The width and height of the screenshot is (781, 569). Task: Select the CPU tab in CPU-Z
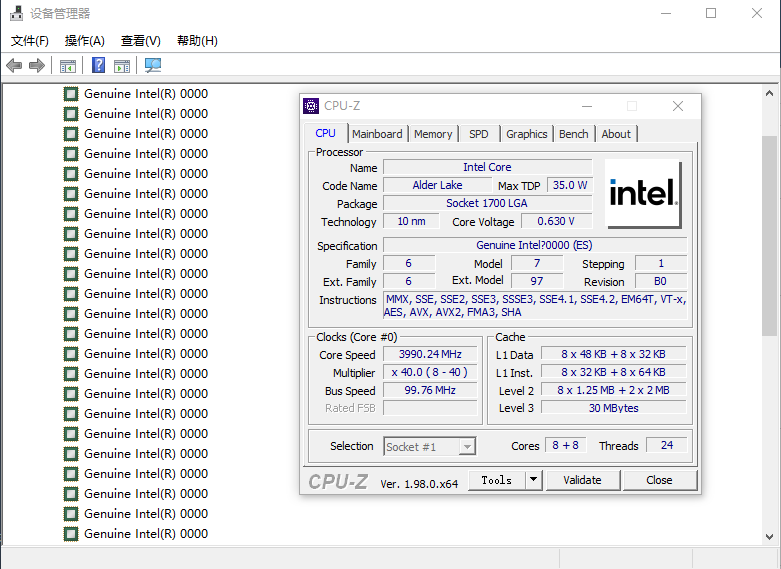pos(325,133)
